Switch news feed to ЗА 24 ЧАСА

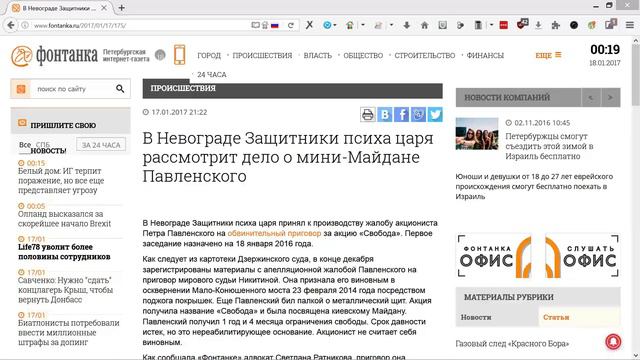tap(101, 145)
